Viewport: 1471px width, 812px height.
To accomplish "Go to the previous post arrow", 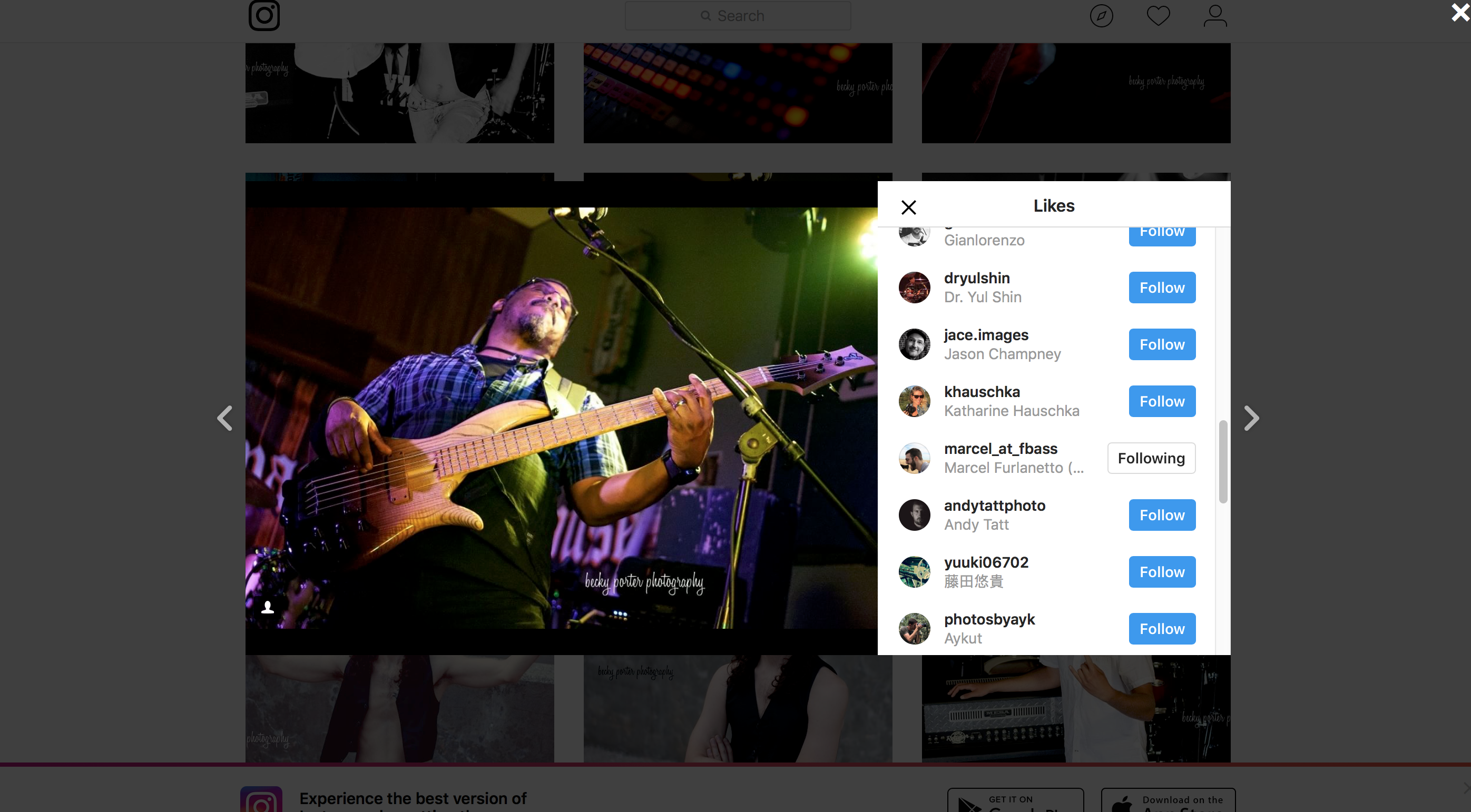I will pos(225,418).
